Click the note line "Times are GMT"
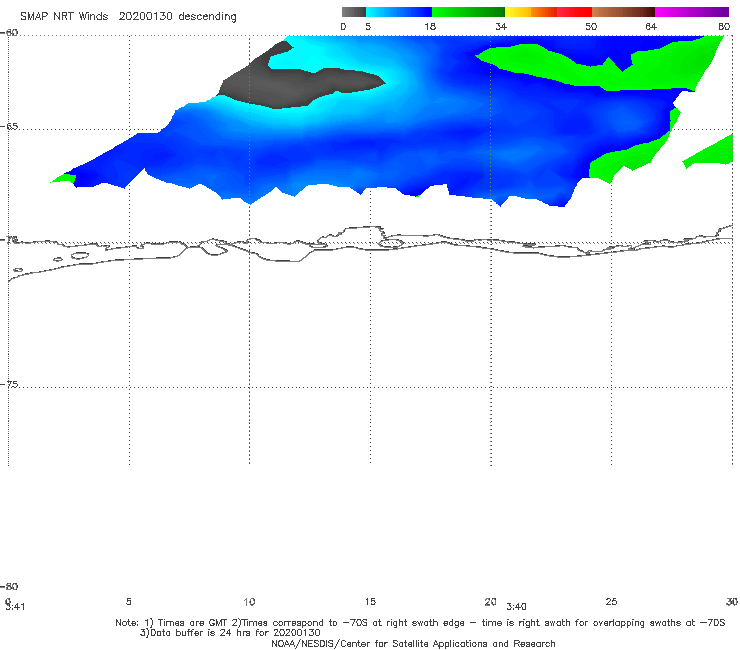 tap(192, 623)
